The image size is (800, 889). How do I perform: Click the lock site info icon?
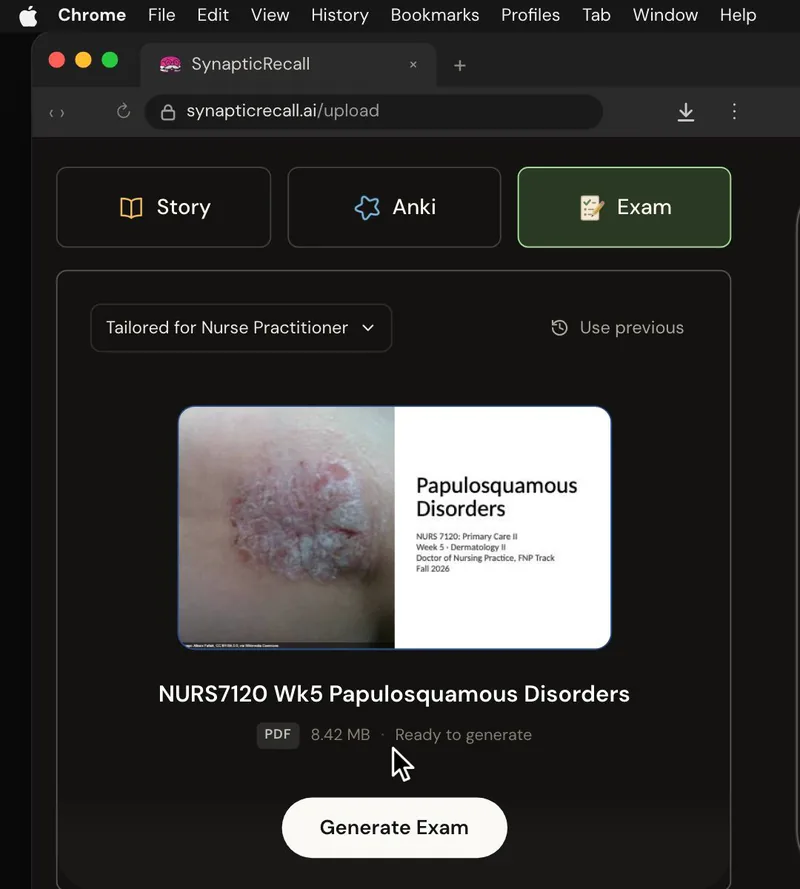pyautogui.click(x=168, y=112)
